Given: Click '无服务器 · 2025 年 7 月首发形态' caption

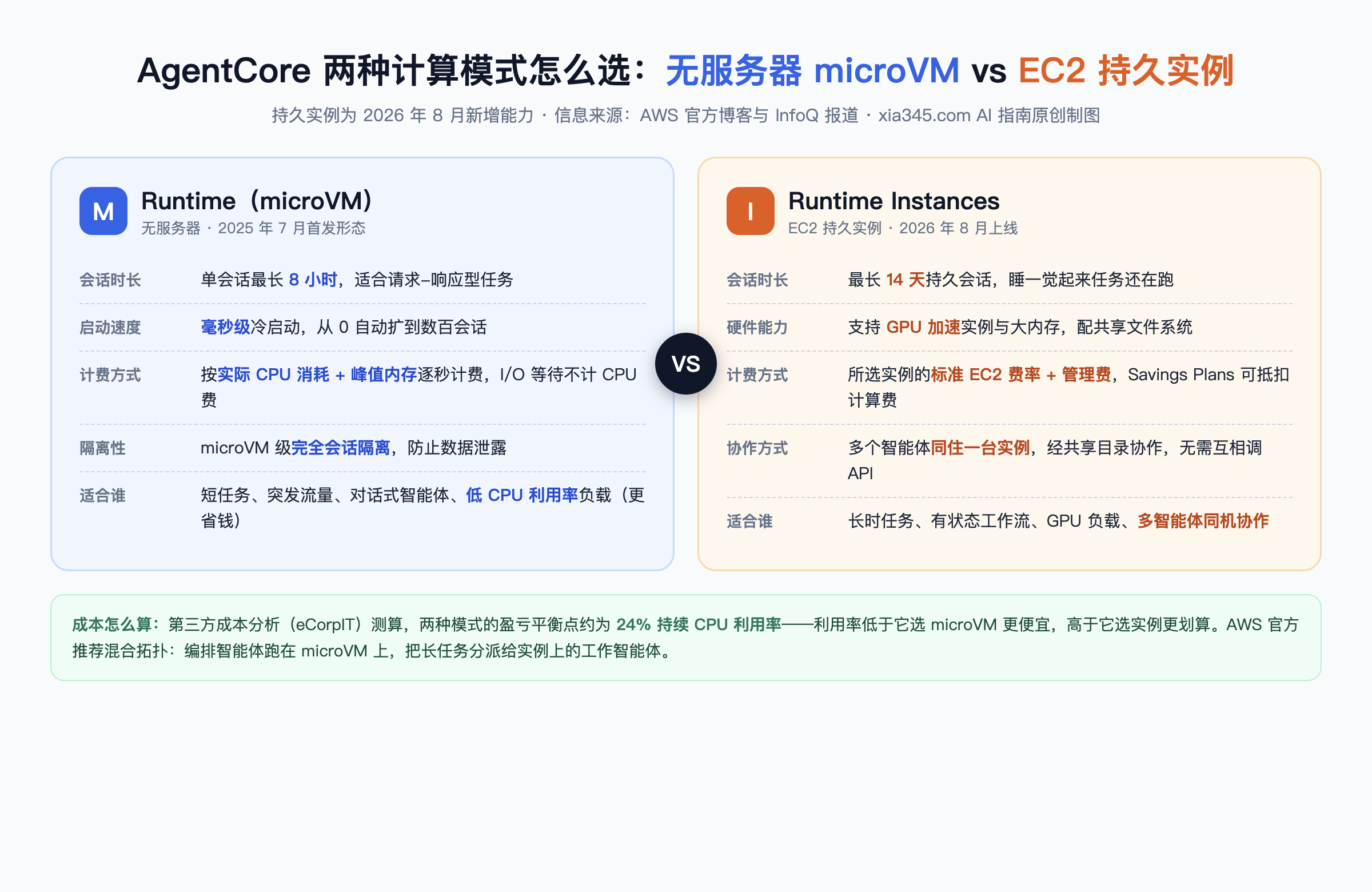Looking at the screenshot, I should 253,228.
